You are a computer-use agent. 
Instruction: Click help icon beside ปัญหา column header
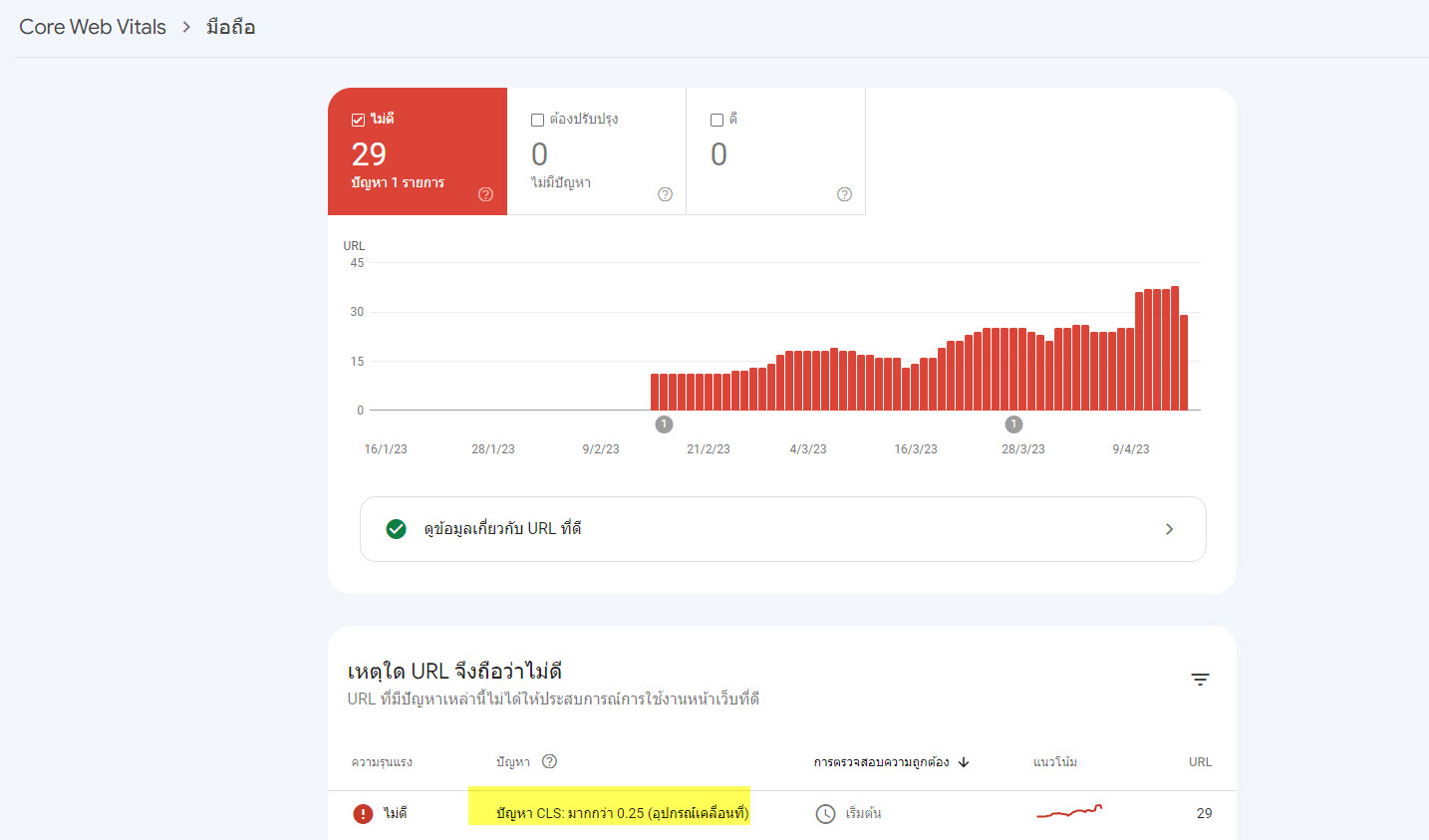pos(549,761)
